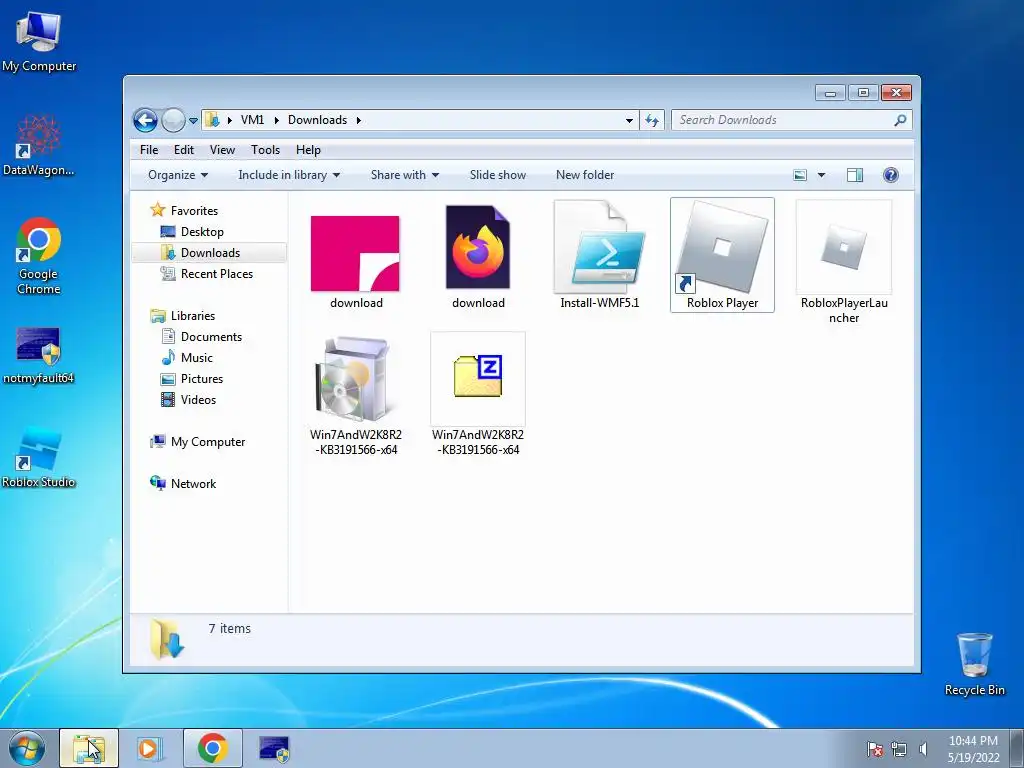
Task: Select the Roblox Studio desktop shortcut
Action: click(39, 457)
